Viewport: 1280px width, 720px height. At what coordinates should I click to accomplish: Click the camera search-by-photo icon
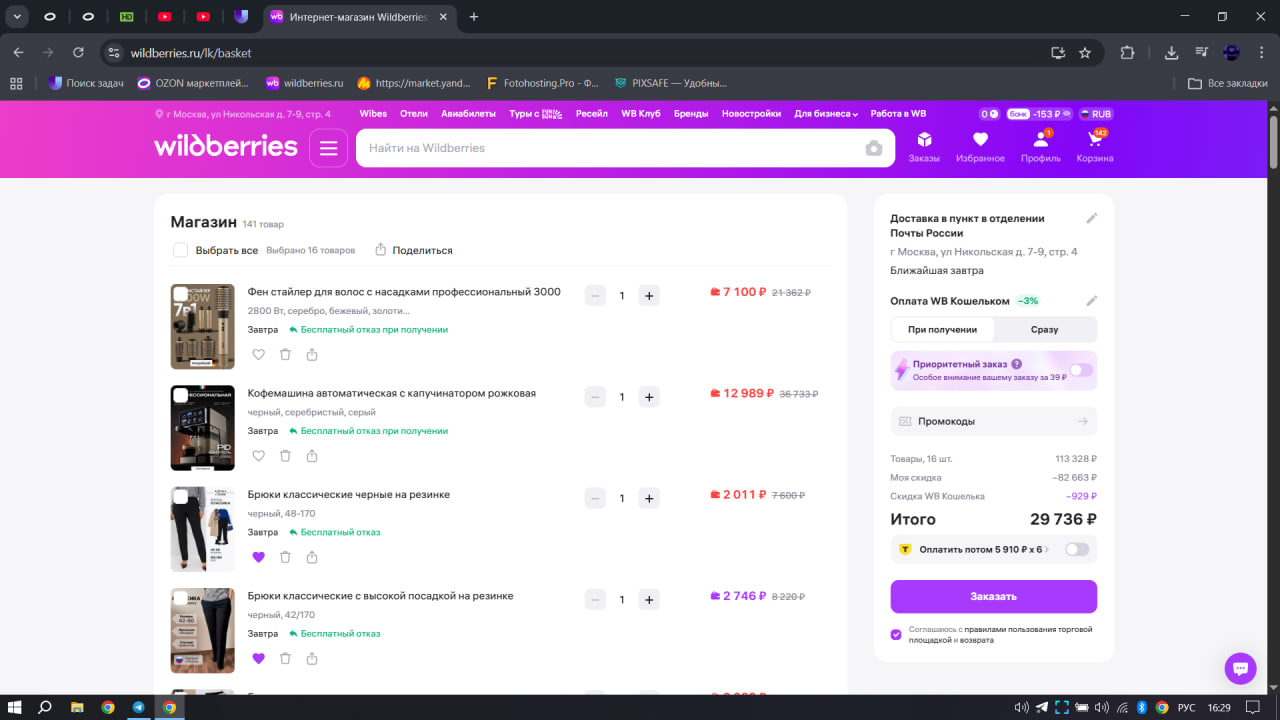click(x=874, y=148)
